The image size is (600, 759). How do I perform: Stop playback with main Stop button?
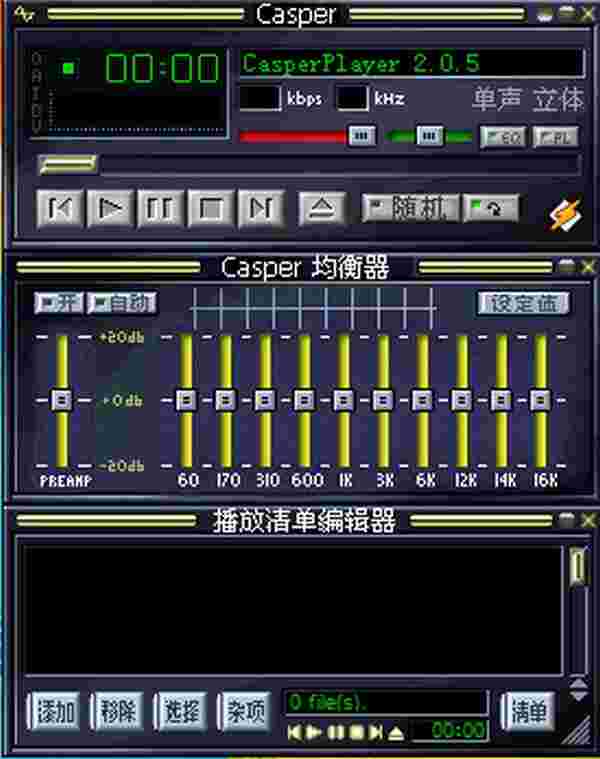pyautogui.click(x=211, y=209)
